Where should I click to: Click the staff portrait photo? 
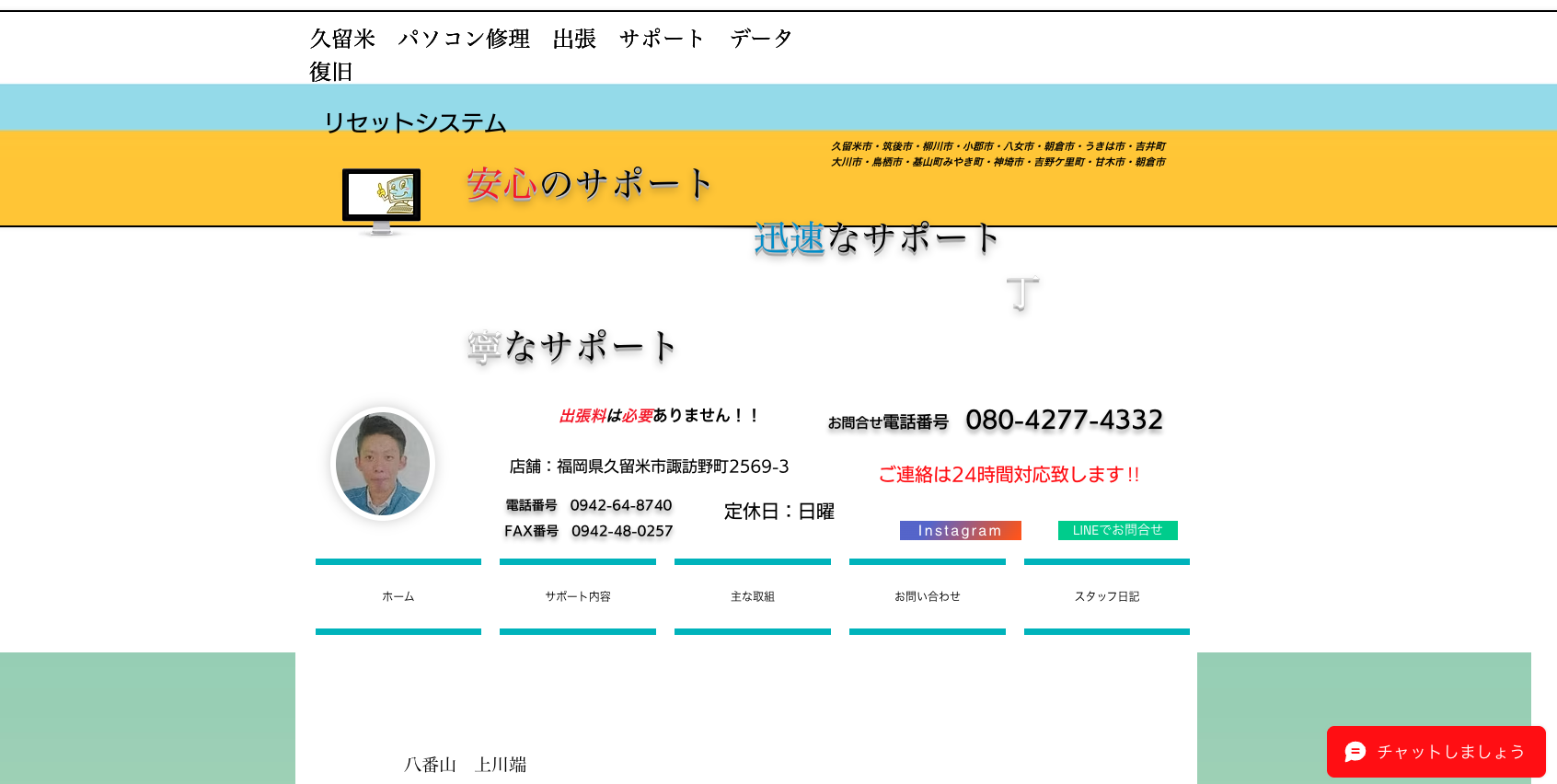[x=383, y=464]
